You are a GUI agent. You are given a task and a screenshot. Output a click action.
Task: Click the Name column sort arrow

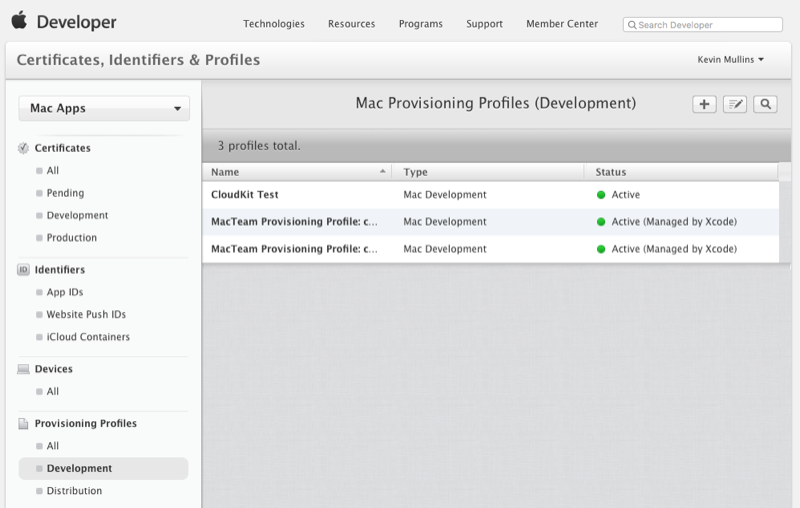[382, 171]
